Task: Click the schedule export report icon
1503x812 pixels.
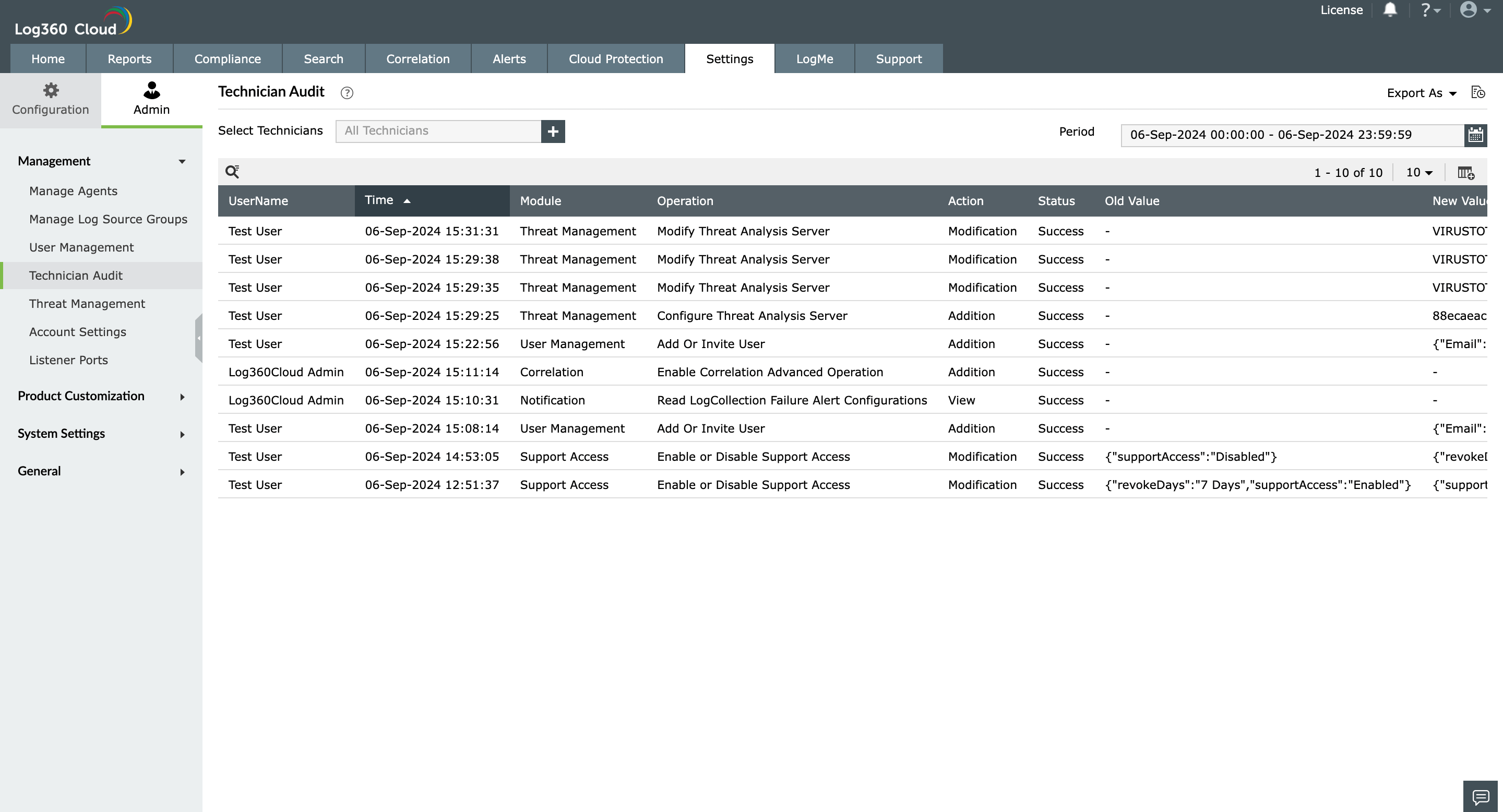Action: (1478, 93)
